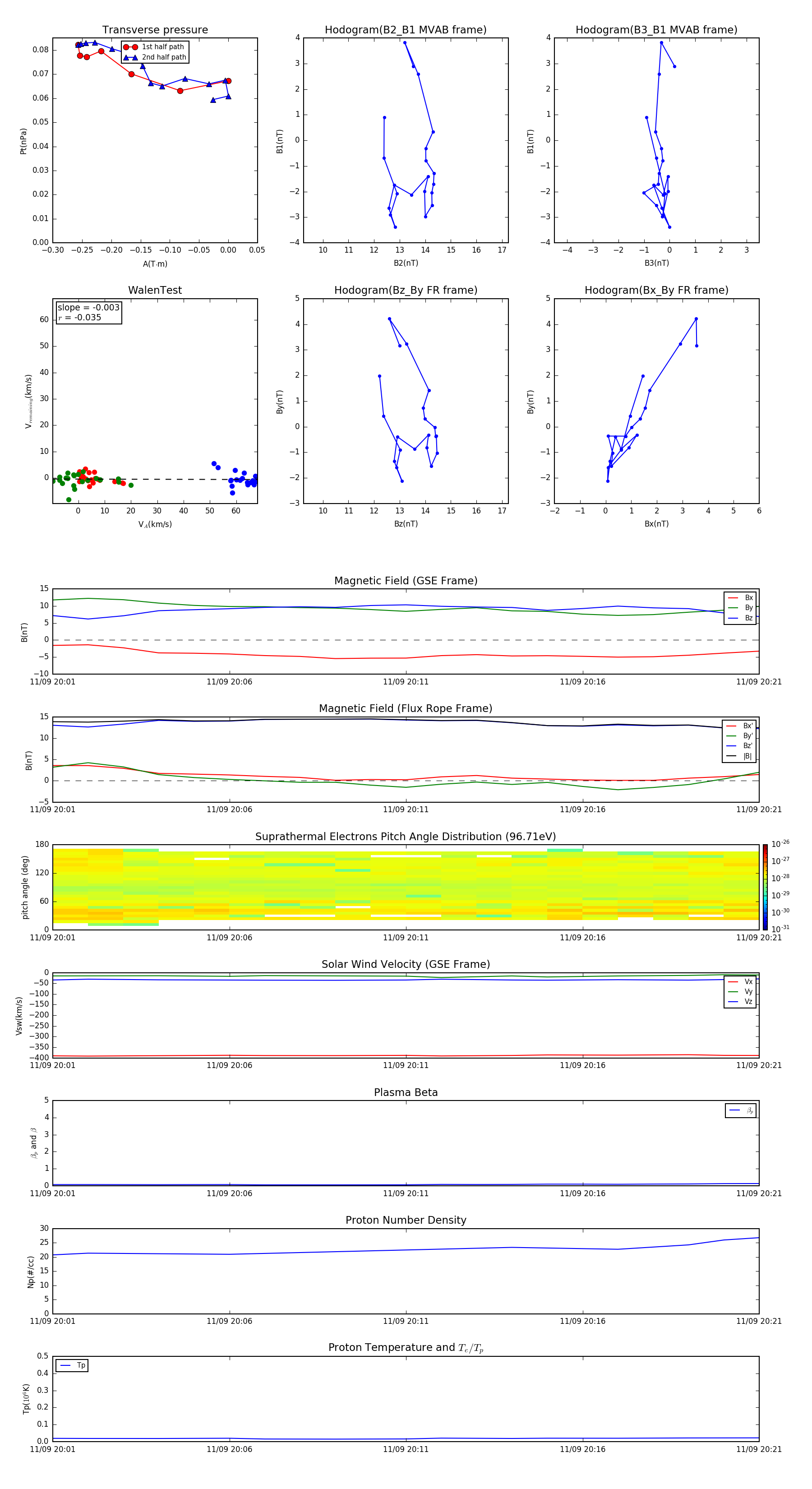Image resolution: width=812 pixels, height=1489 pixels.
Task: Click the 'Bx(nT)' axis label
Action: [x=656, y=524]
